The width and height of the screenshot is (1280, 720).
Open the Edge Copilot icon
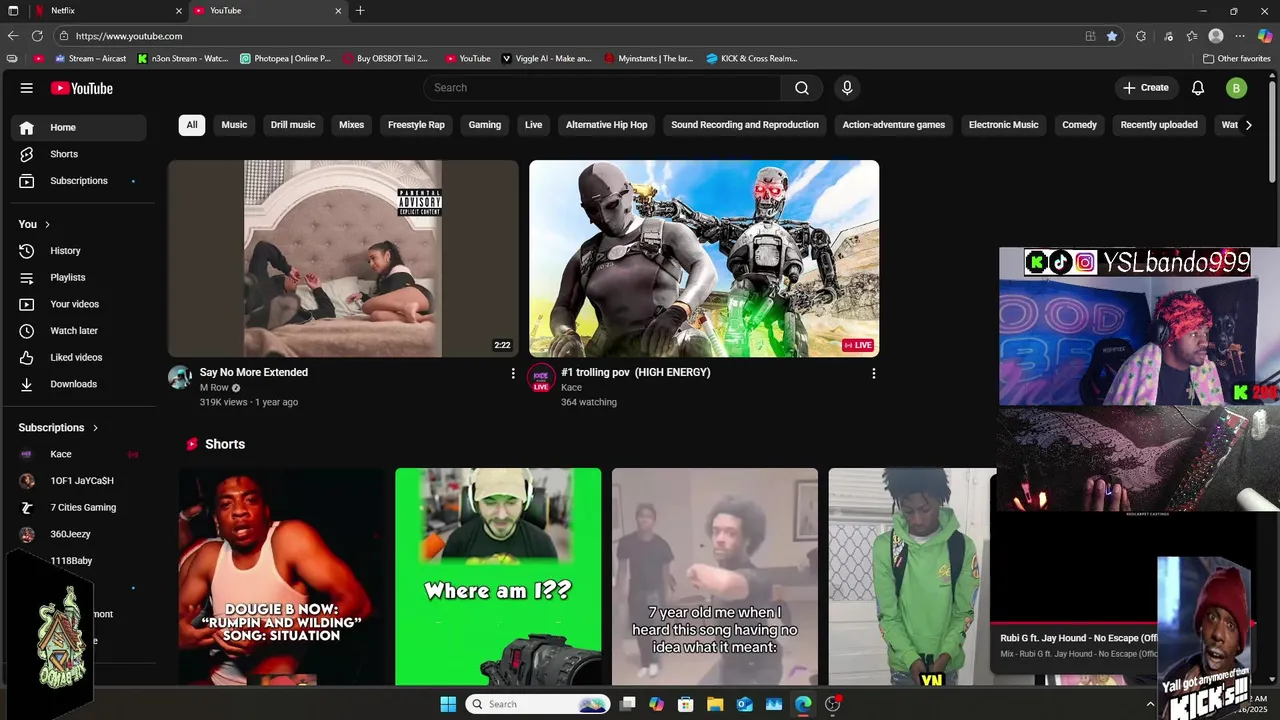point(1265,36)
